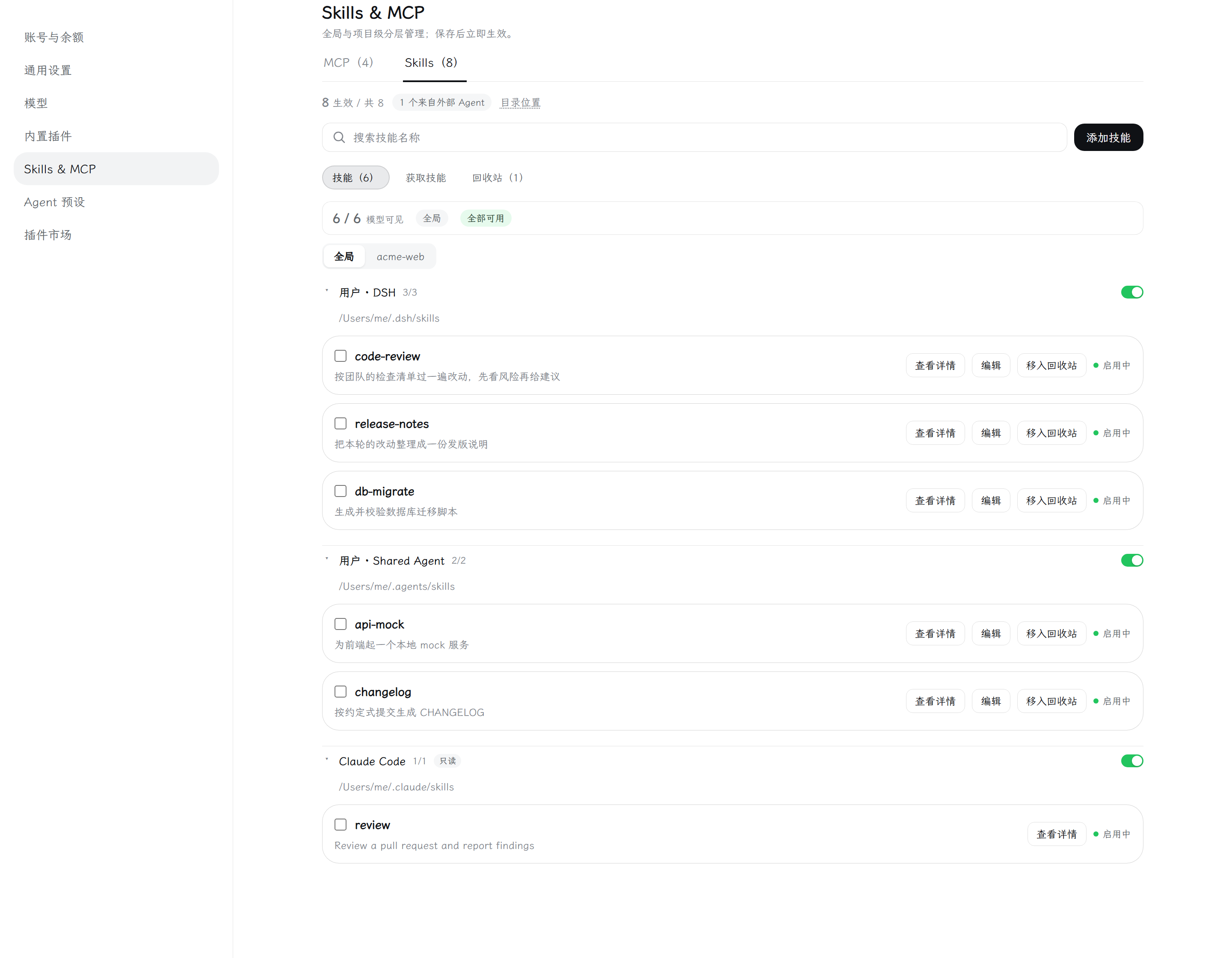Tick the code-review skill checkbox
This screenshot has height=958, width=1232.
(x=340, y=356)
